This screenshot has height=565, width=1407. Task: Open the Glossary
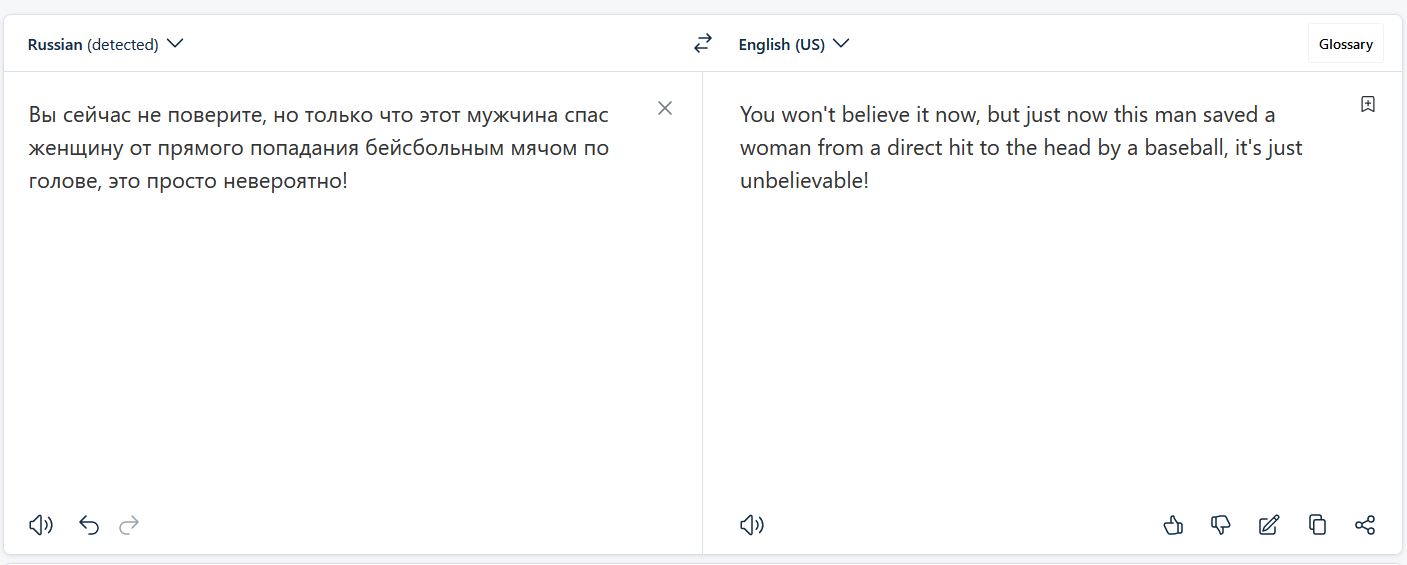click(1345, 44)
